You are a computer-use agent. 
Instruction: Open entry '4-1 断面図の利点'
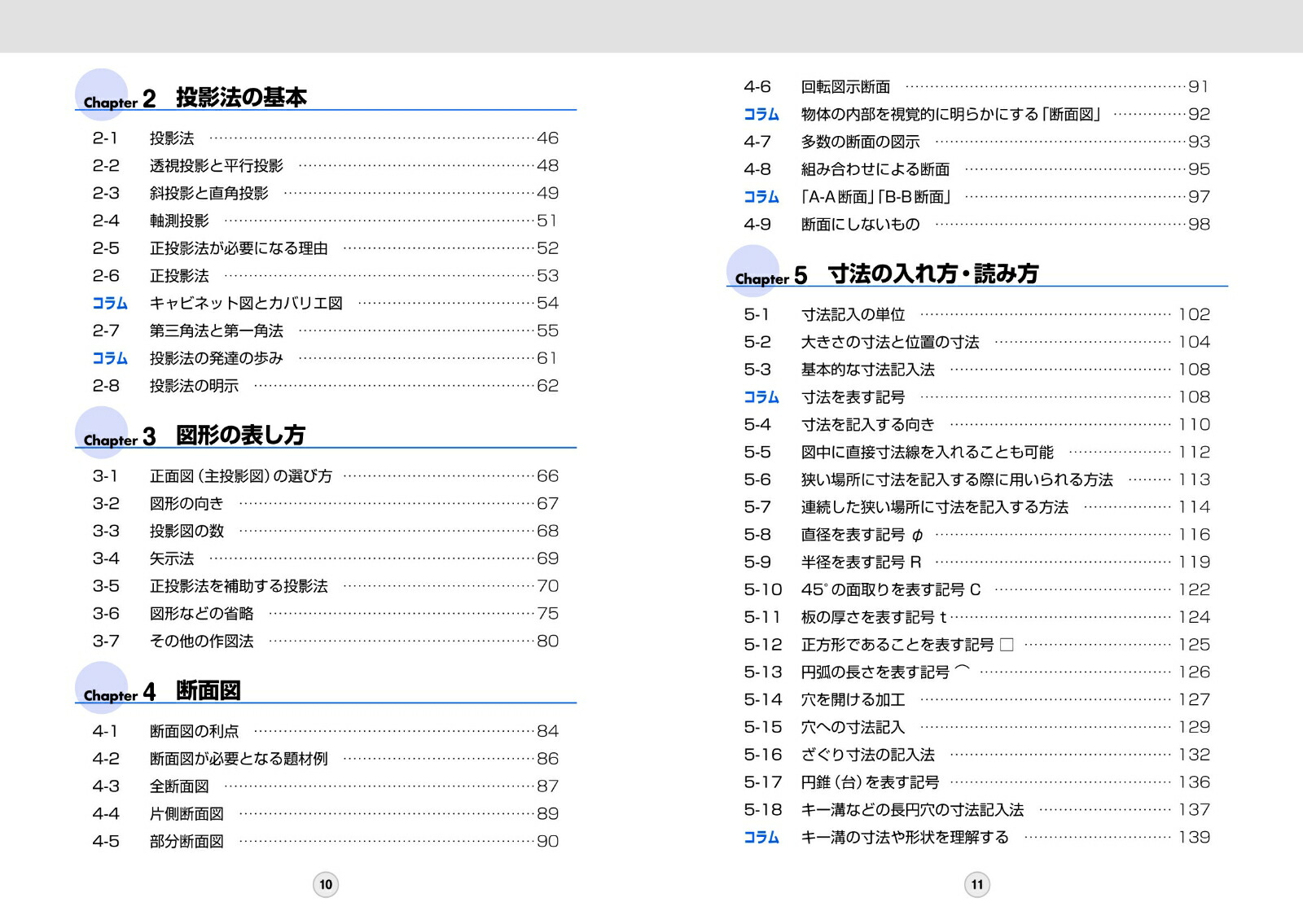tap(326, 732)
